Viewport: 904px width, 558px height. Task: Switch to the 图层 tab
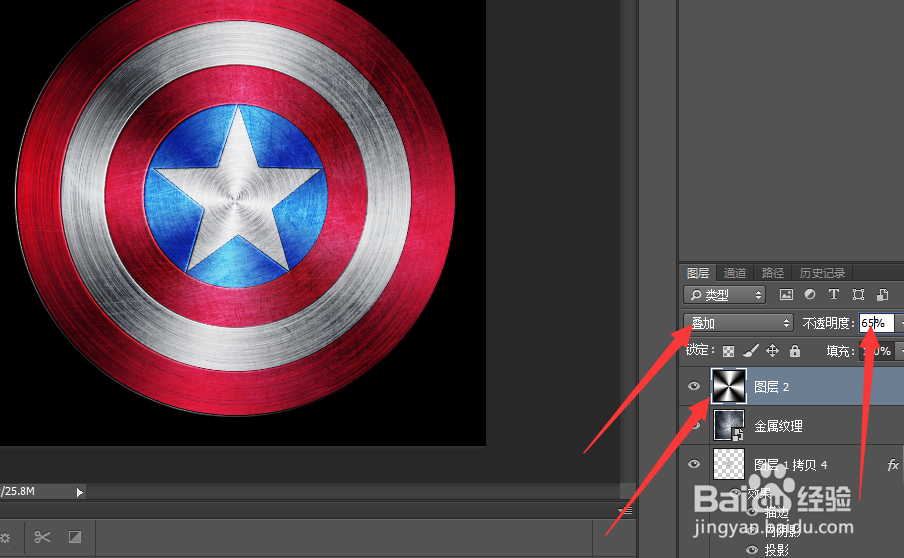(698, 273)
